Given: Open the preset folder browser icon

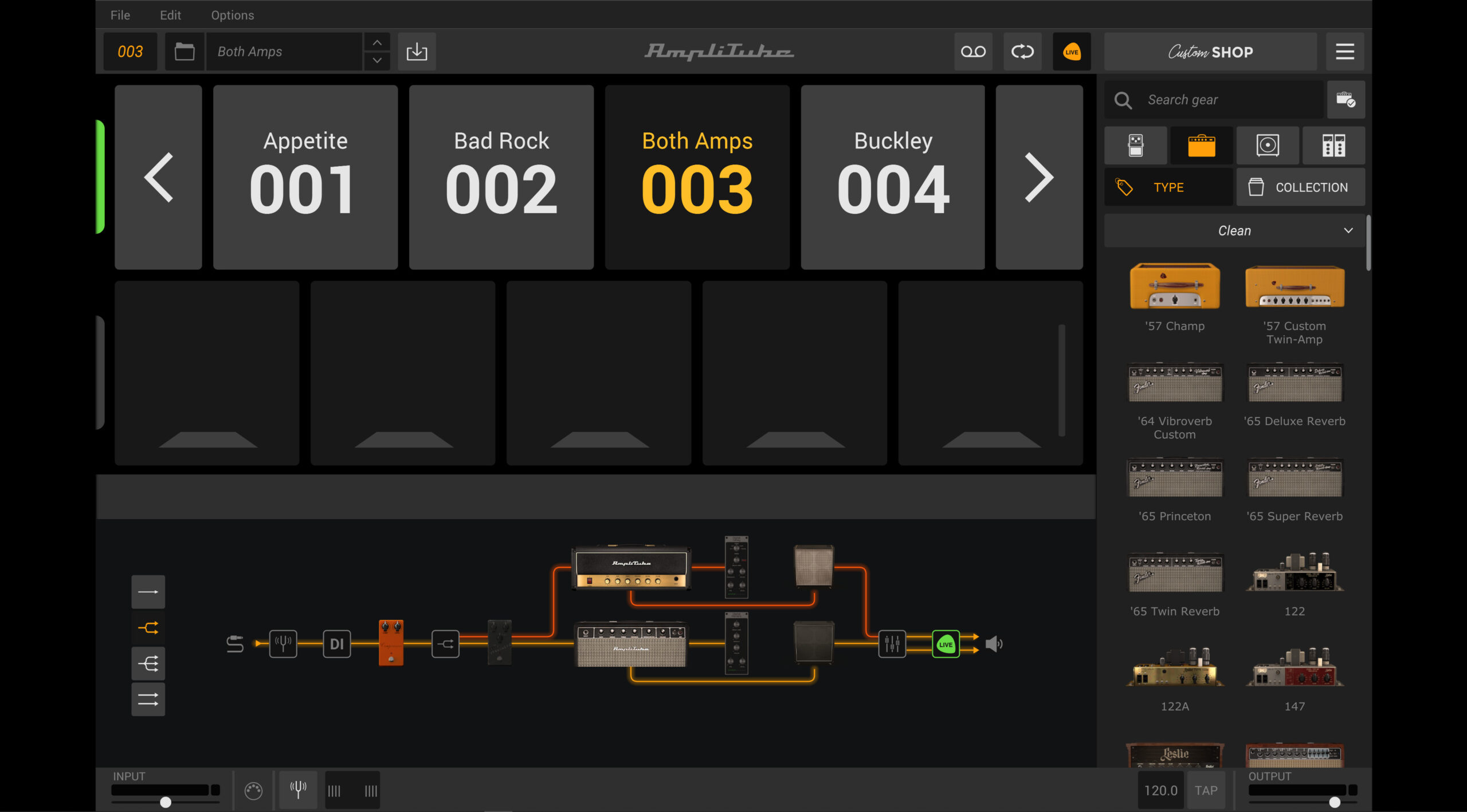Looking at the screenshot, I should tap(184, 52).
